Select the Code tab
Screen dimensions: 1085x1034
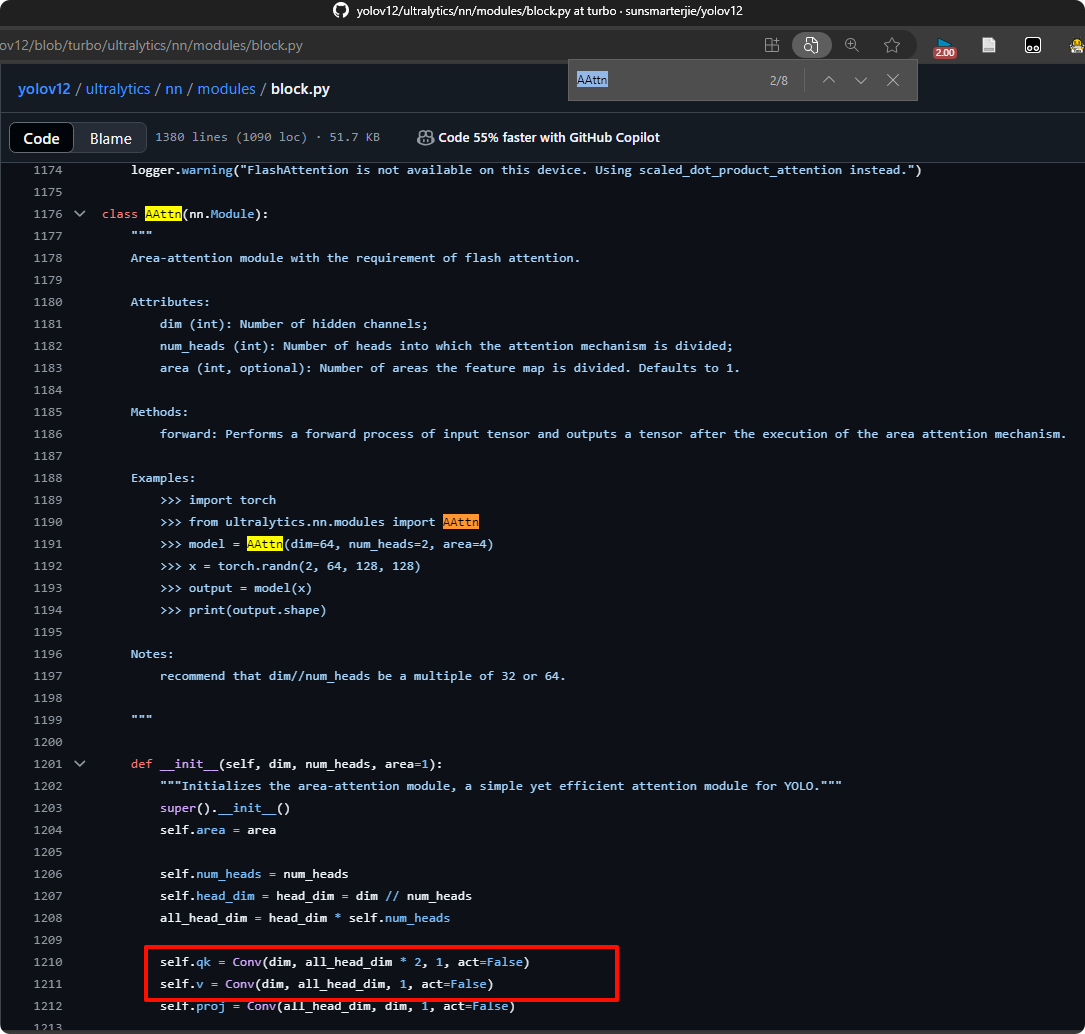41,138
